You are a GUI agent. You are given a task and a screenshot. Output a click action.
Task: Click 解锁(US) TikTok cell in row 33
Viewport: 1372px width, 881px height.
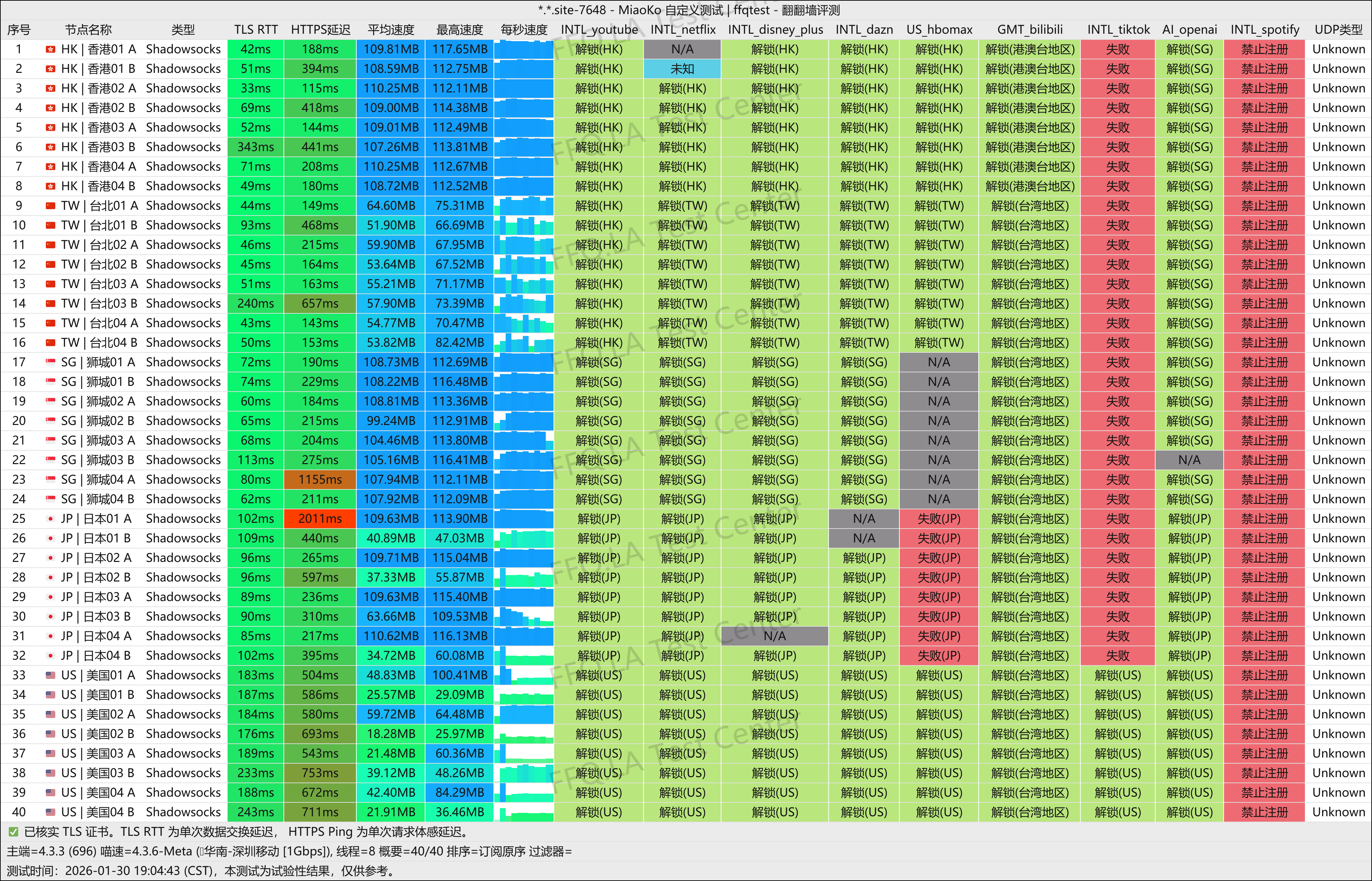click(1117, 676)
